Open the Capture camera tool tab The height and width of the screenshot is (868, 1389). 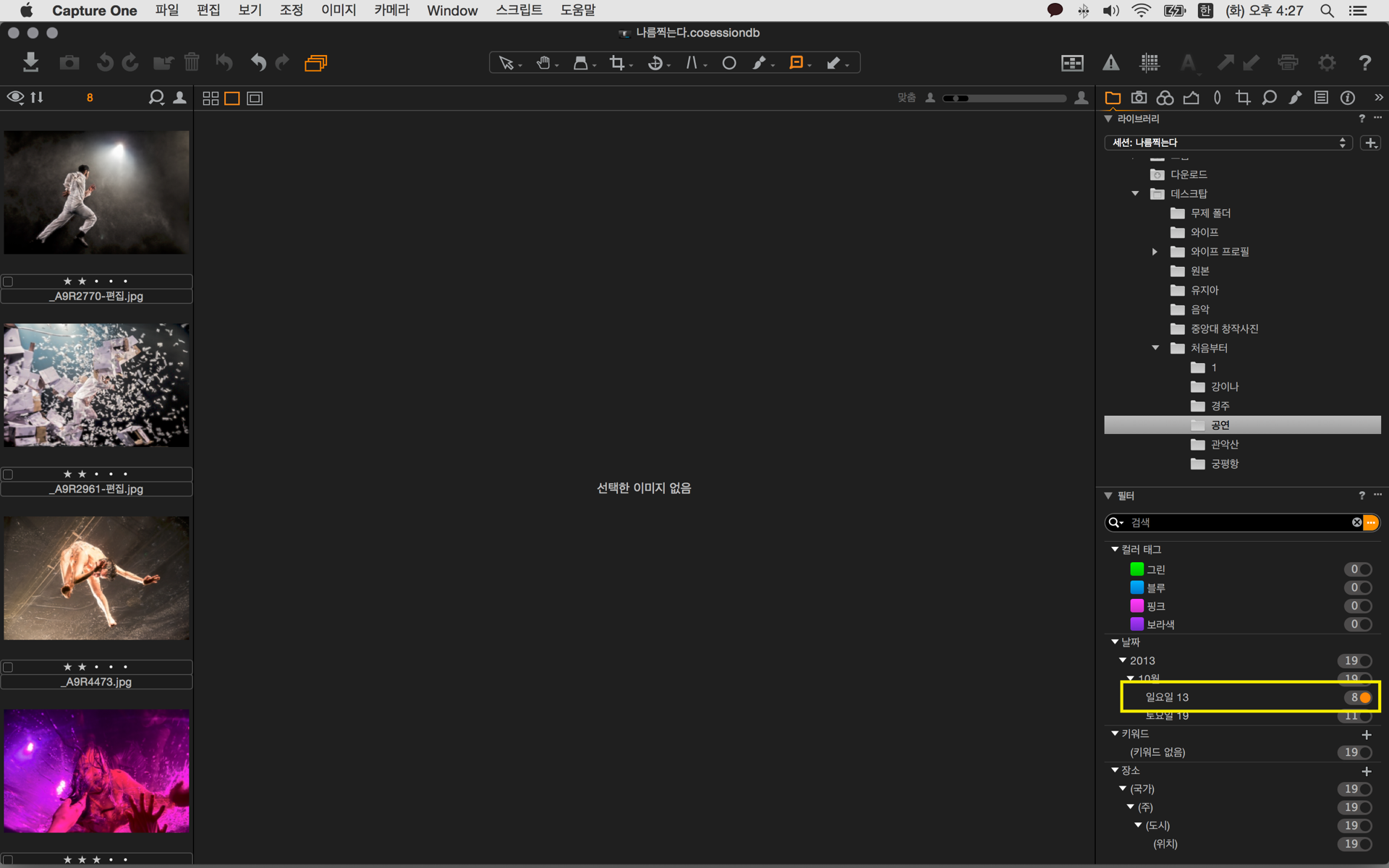click(x=1139, y=98)
